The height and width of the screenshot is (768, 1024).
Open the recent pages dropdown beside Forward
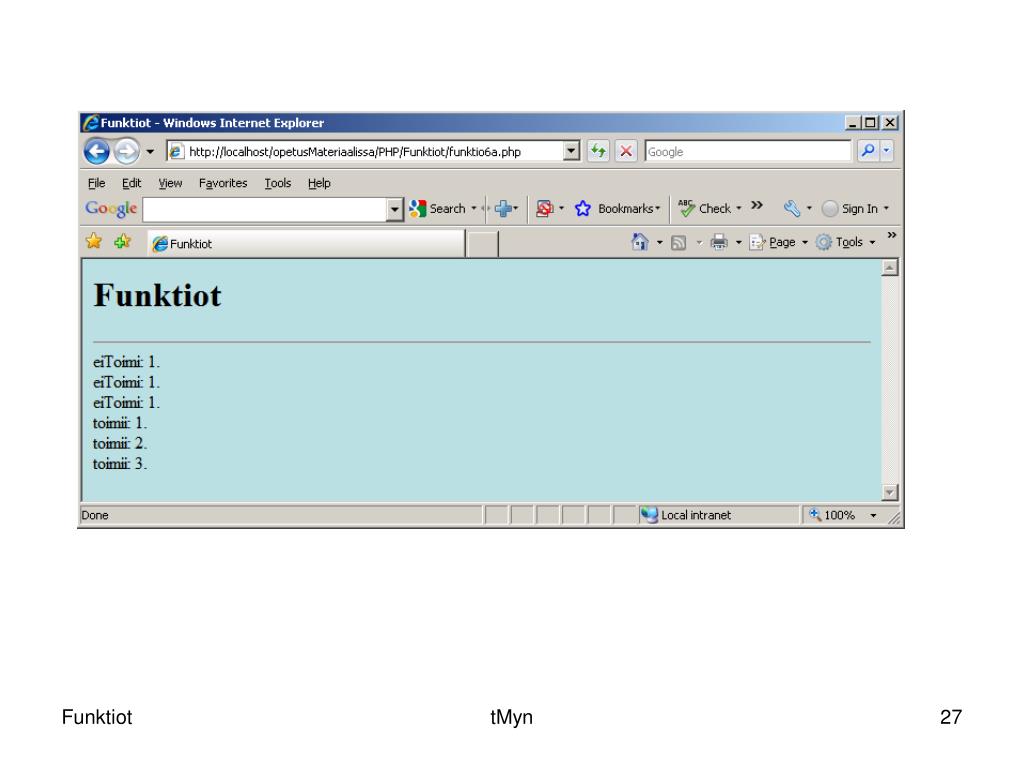coord(150,152)
